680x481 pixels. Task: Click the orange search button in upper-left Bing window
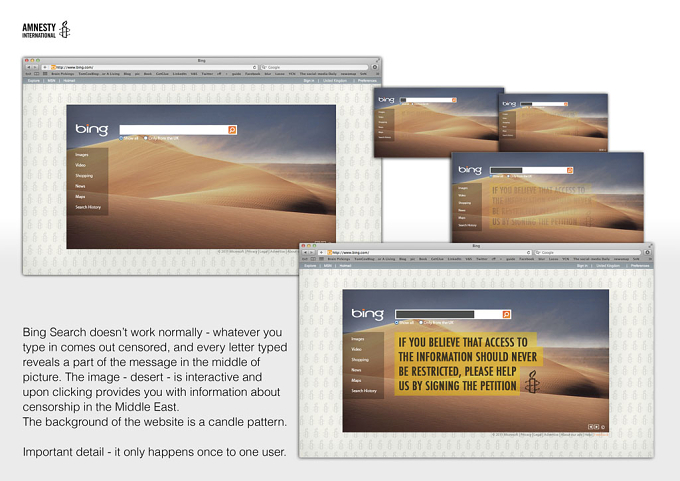point(232,130)
